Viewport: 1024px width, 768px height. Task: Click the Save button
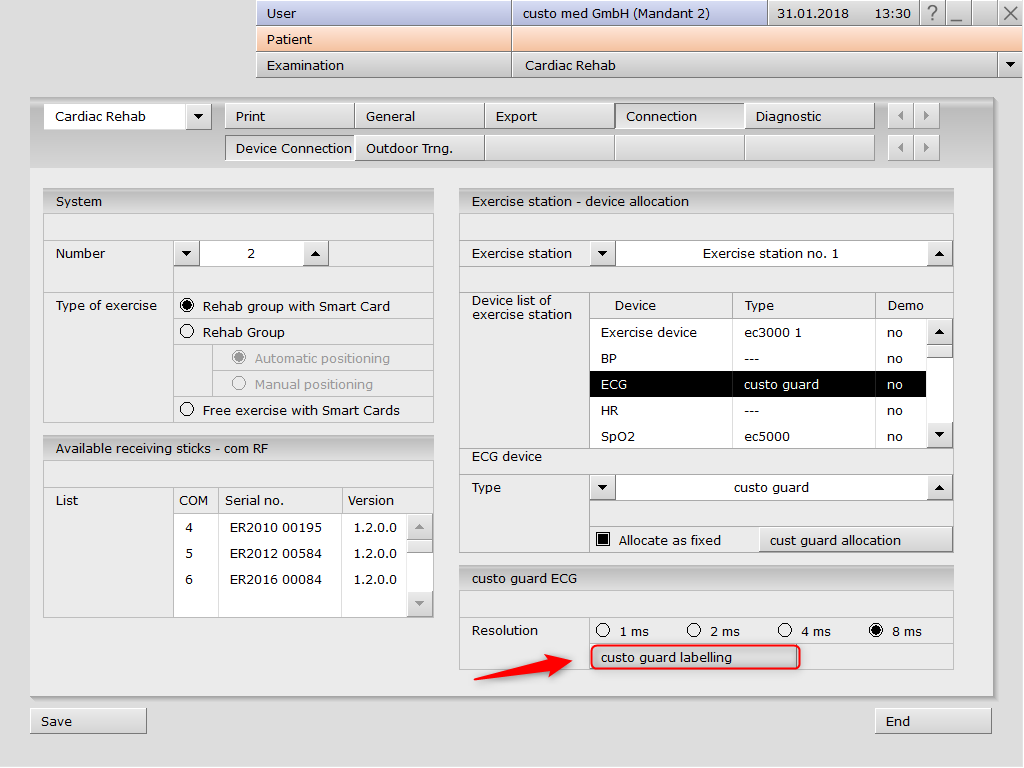pos(88,721)
